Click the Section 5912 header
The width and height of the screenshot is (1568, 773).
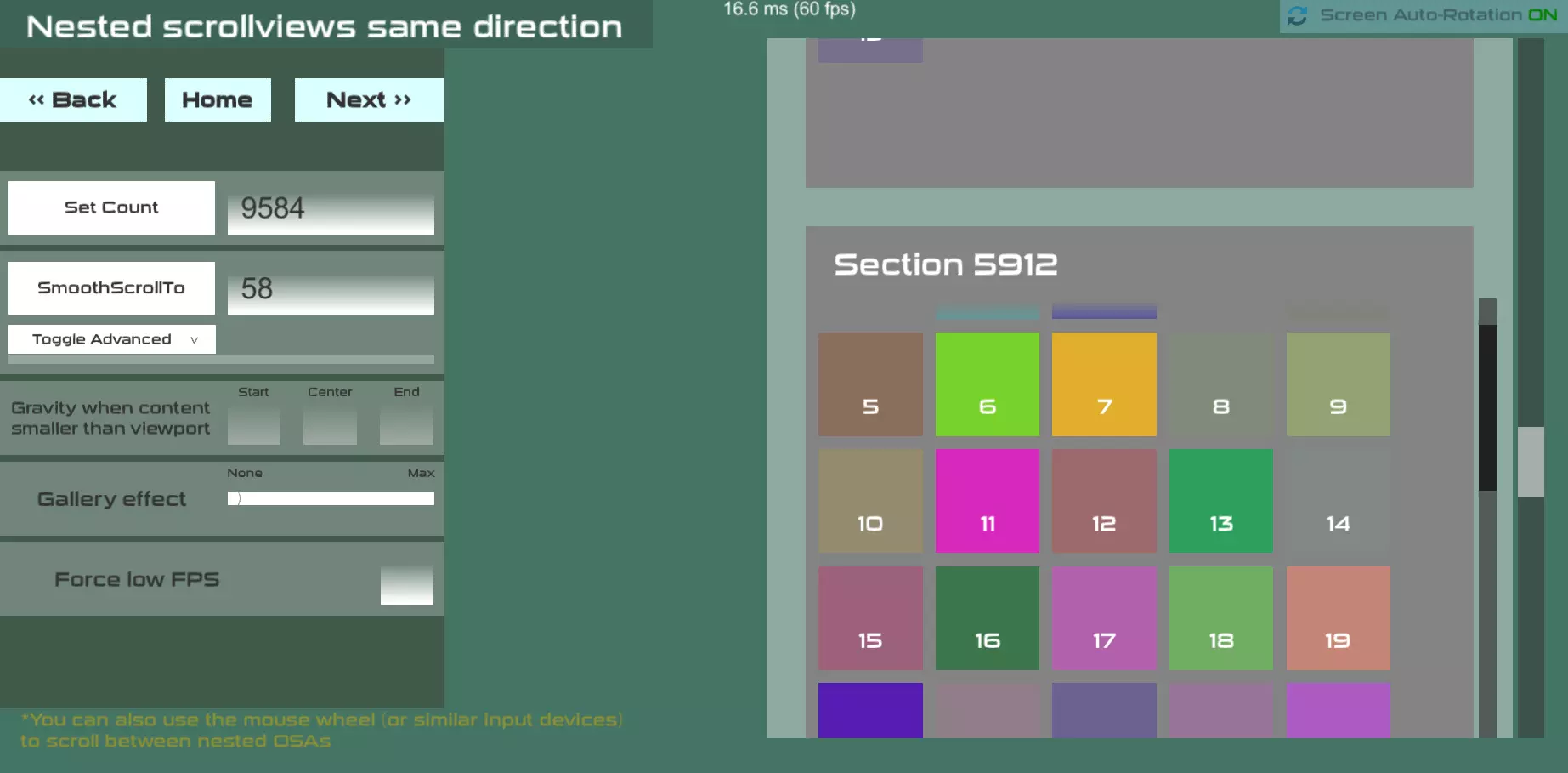946,264
